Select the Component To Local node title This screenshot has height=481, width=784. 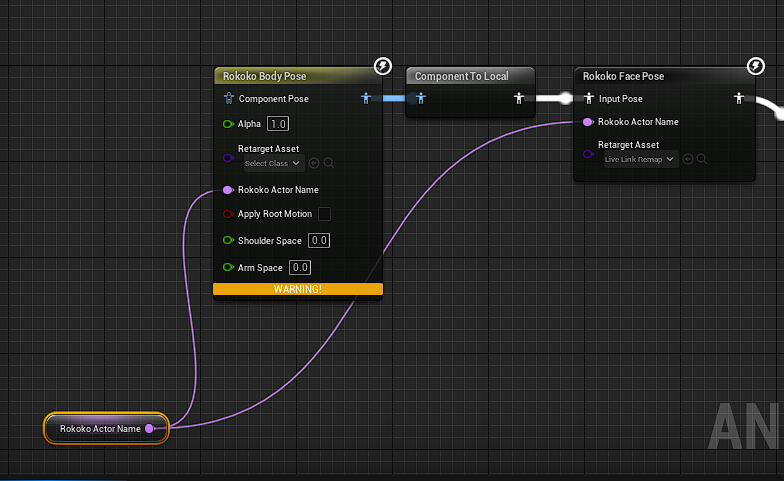(462, 76)
